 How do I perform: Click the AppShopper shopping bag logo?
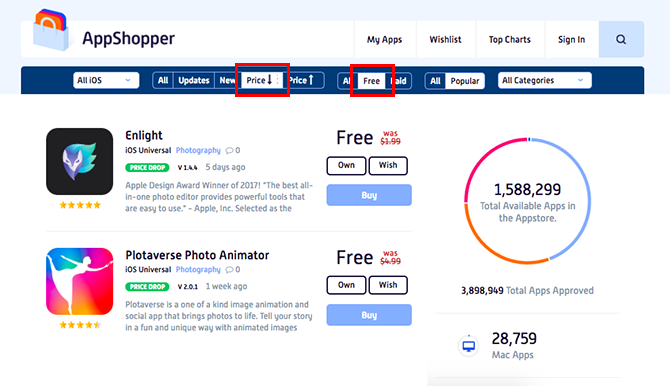(51, 30)
